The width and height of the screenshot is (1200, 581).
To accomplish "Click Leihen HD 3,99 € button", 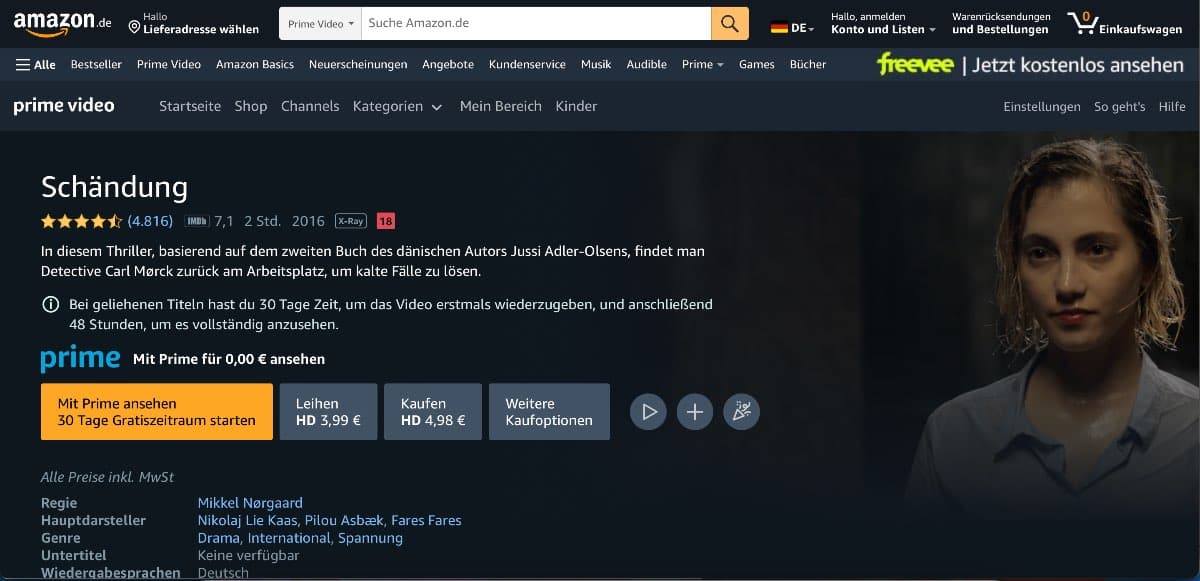I will click(x=328, y=411).
